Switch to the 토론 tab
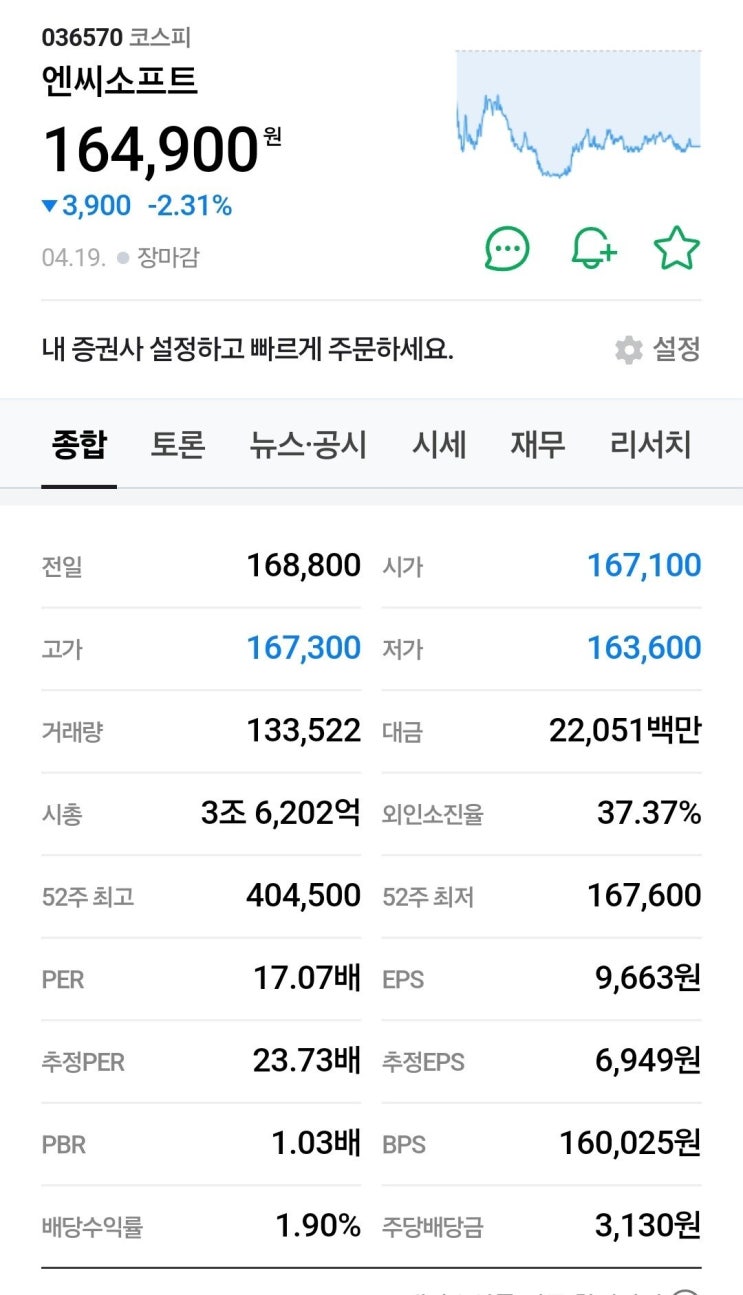 tap(178, 445)
